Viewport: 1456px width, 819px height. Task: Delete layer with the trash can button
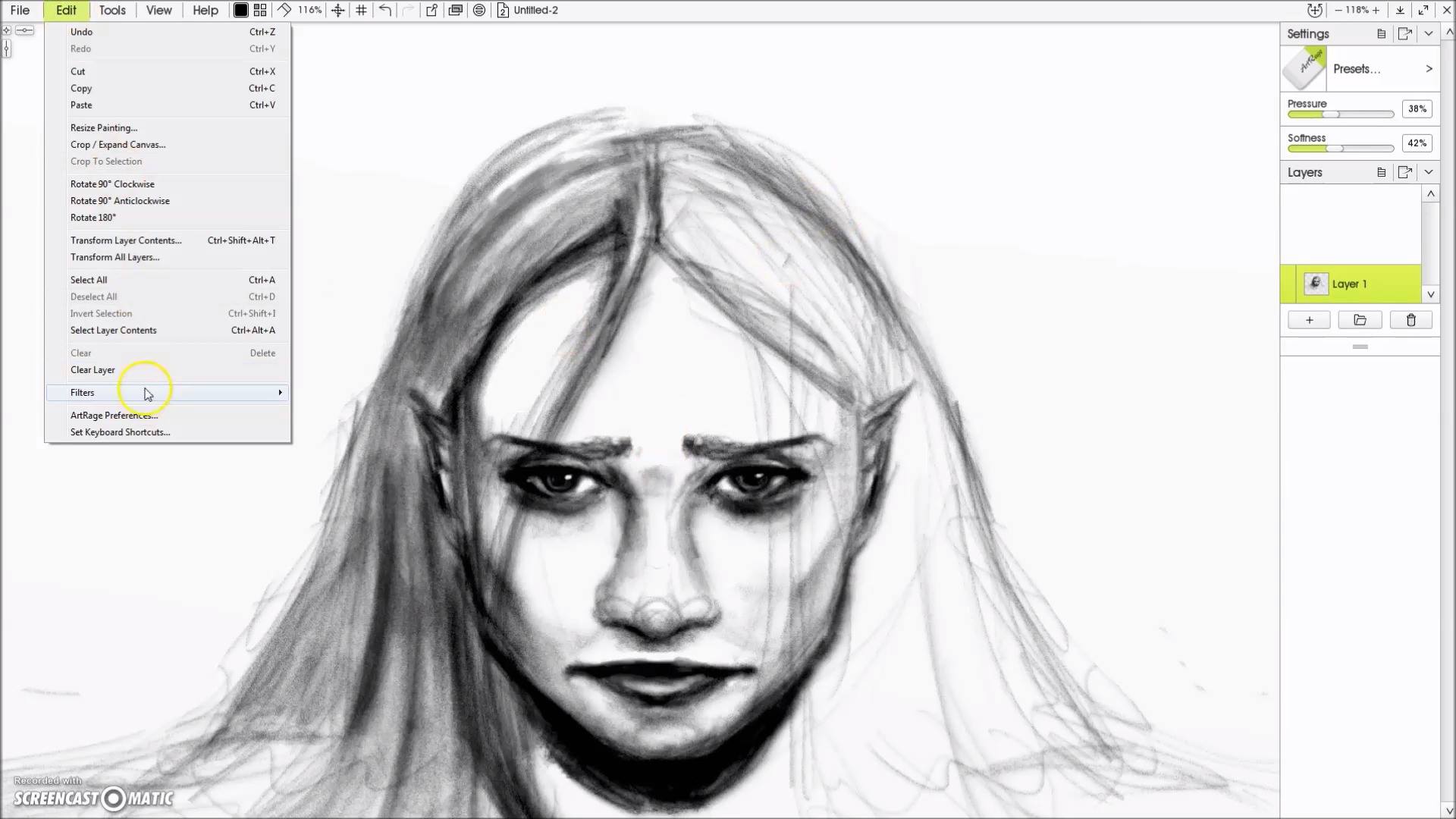1410,320
